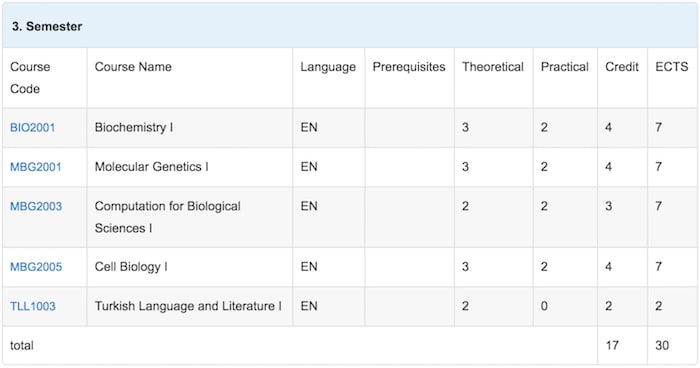This screenshot has height=368, width=700.
Task: Click the Practical column header
Action: (x=565, y=67)
